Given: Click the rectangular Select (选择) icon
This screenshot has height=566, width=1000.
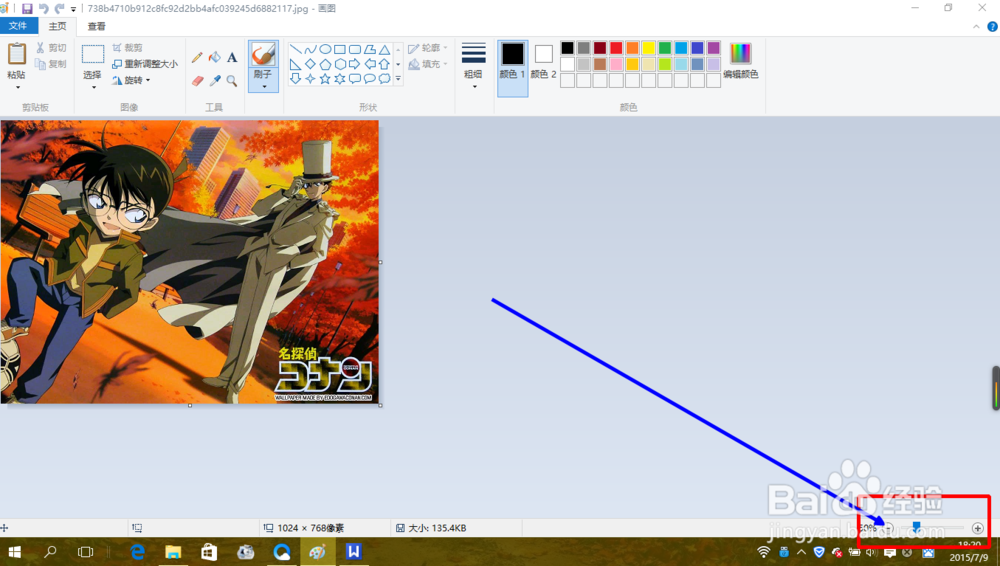Looking at the screenshot, I should tap(92, 54).
